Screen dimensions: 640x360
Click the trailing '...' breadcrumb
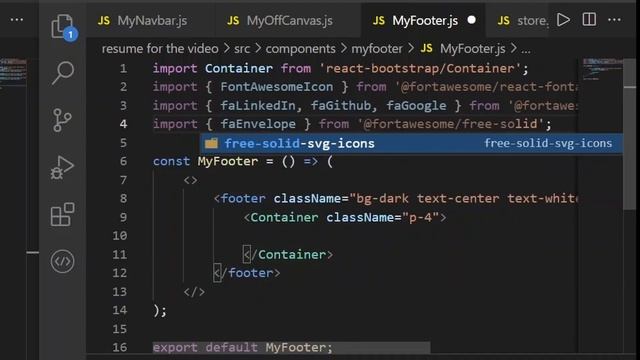pyautogui.click(x=526, y=50)
